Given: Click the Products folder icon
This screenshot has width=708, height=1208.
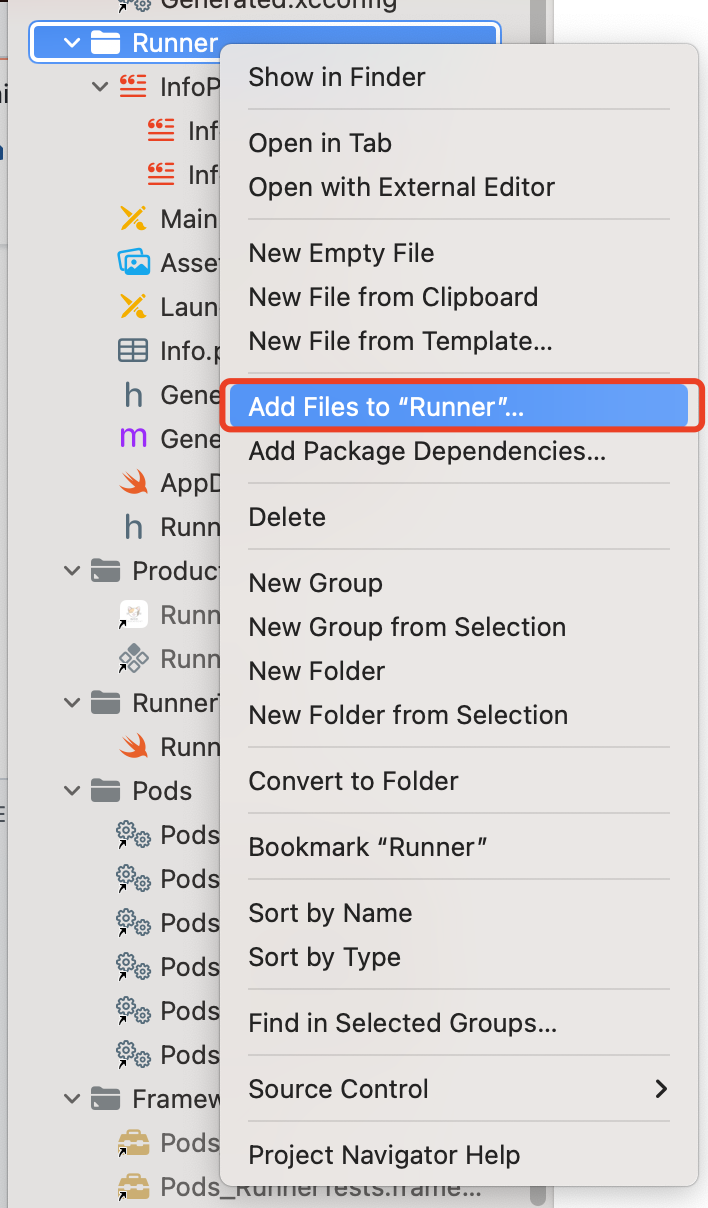Looking at the screenshot, I should pyautogui.click(x=104, y=571).
